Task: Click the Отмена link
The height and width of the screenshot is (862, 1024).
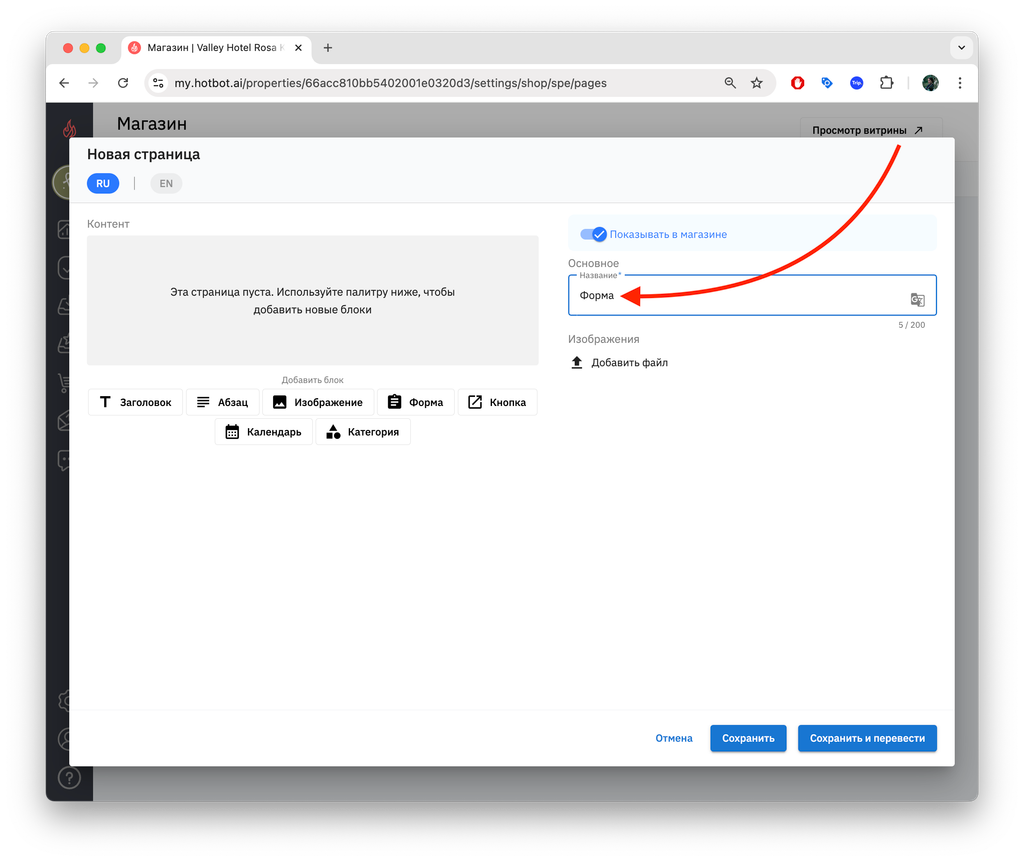Action: tap(674, 738)
